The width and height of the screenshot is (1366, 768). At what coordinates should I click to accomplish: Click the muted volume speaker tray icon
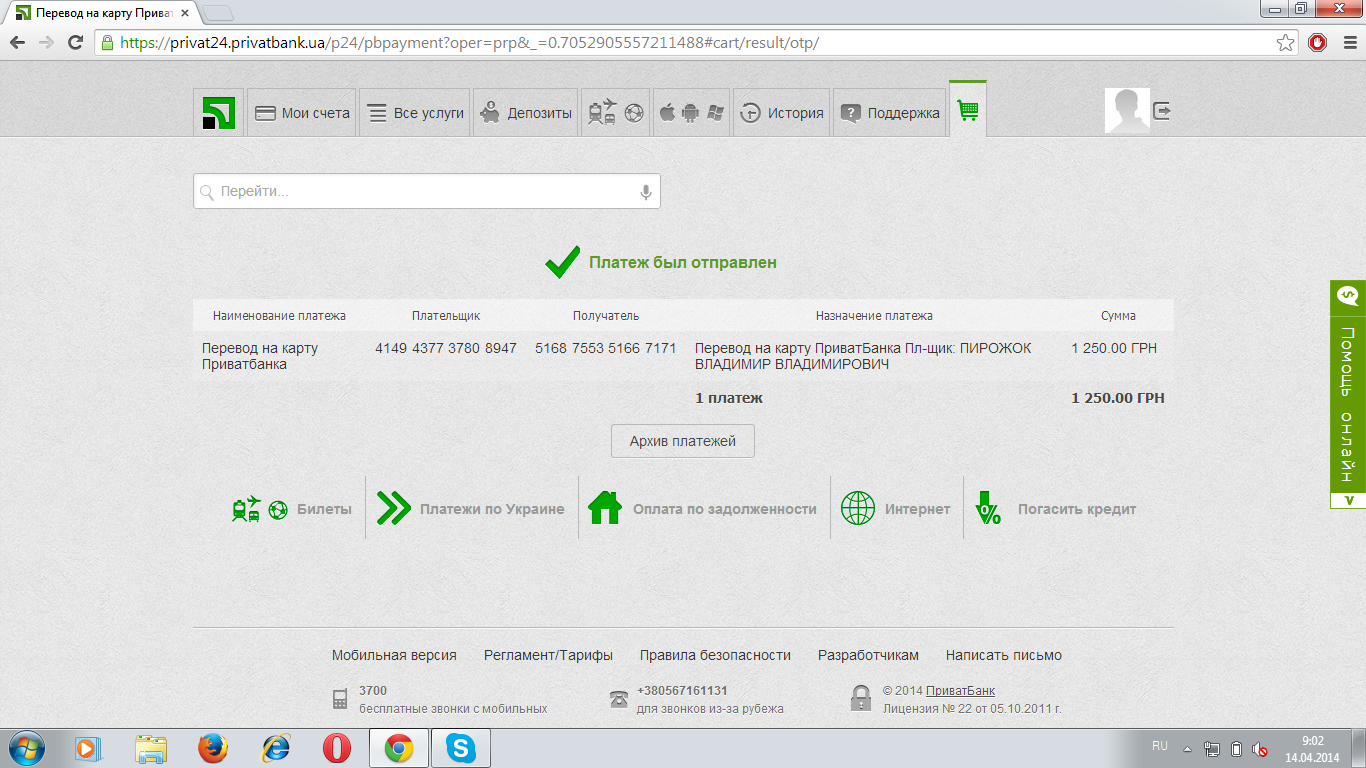coord(1260,749)
